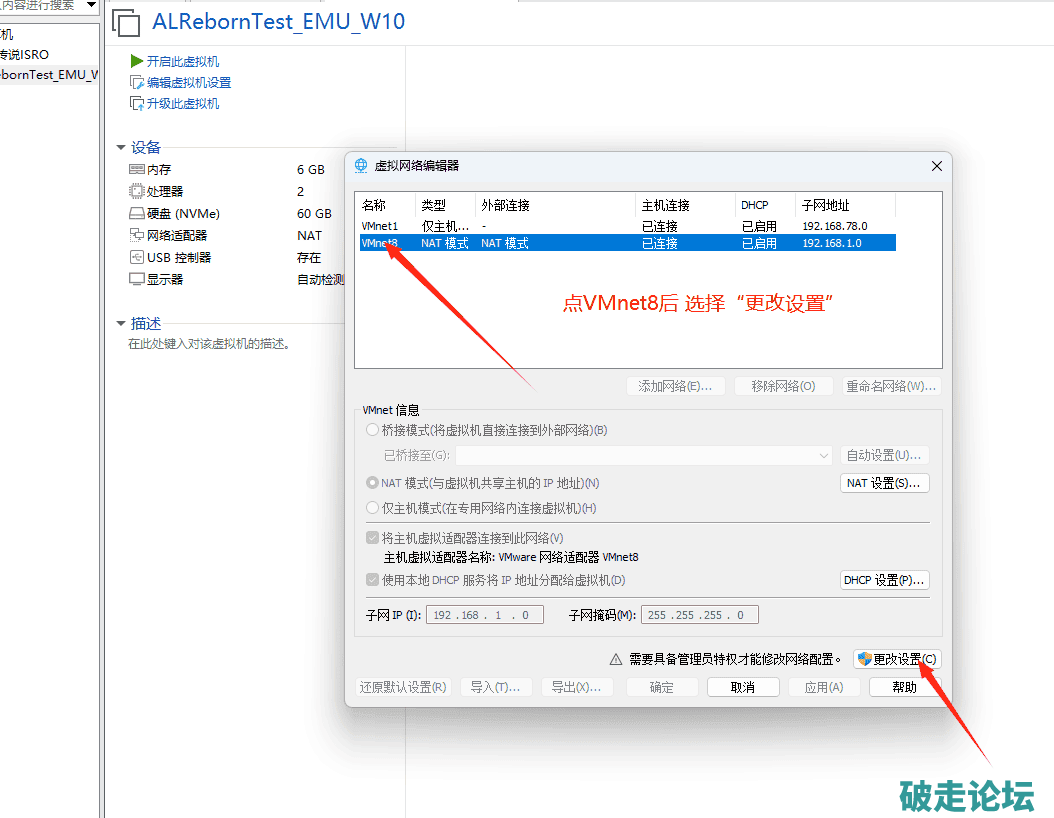Select the Bridged mode radio button
1054x818 pixels.
373,431
